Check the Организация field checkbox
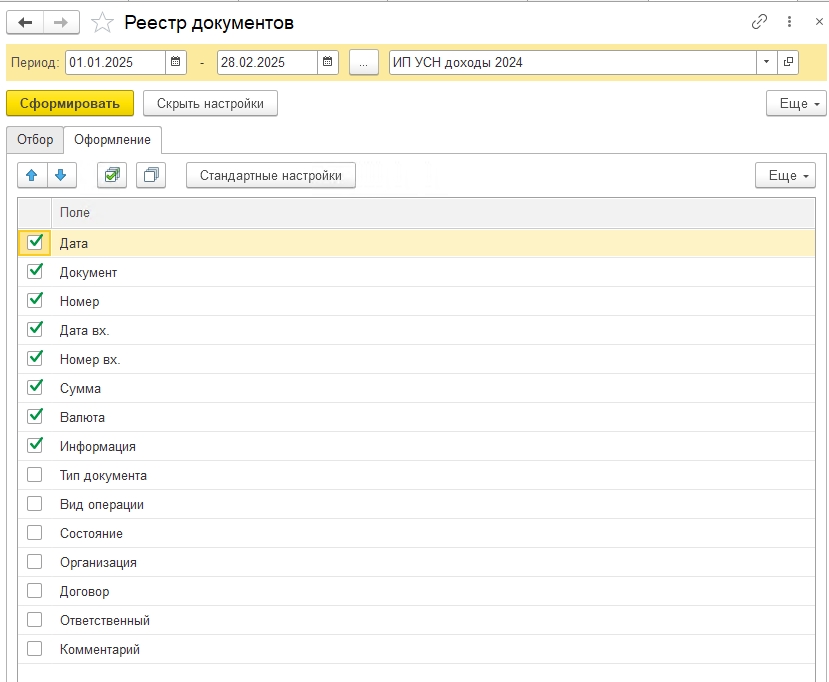The width and height of the screenshot is (829, 682). click(x=35, y=562)
